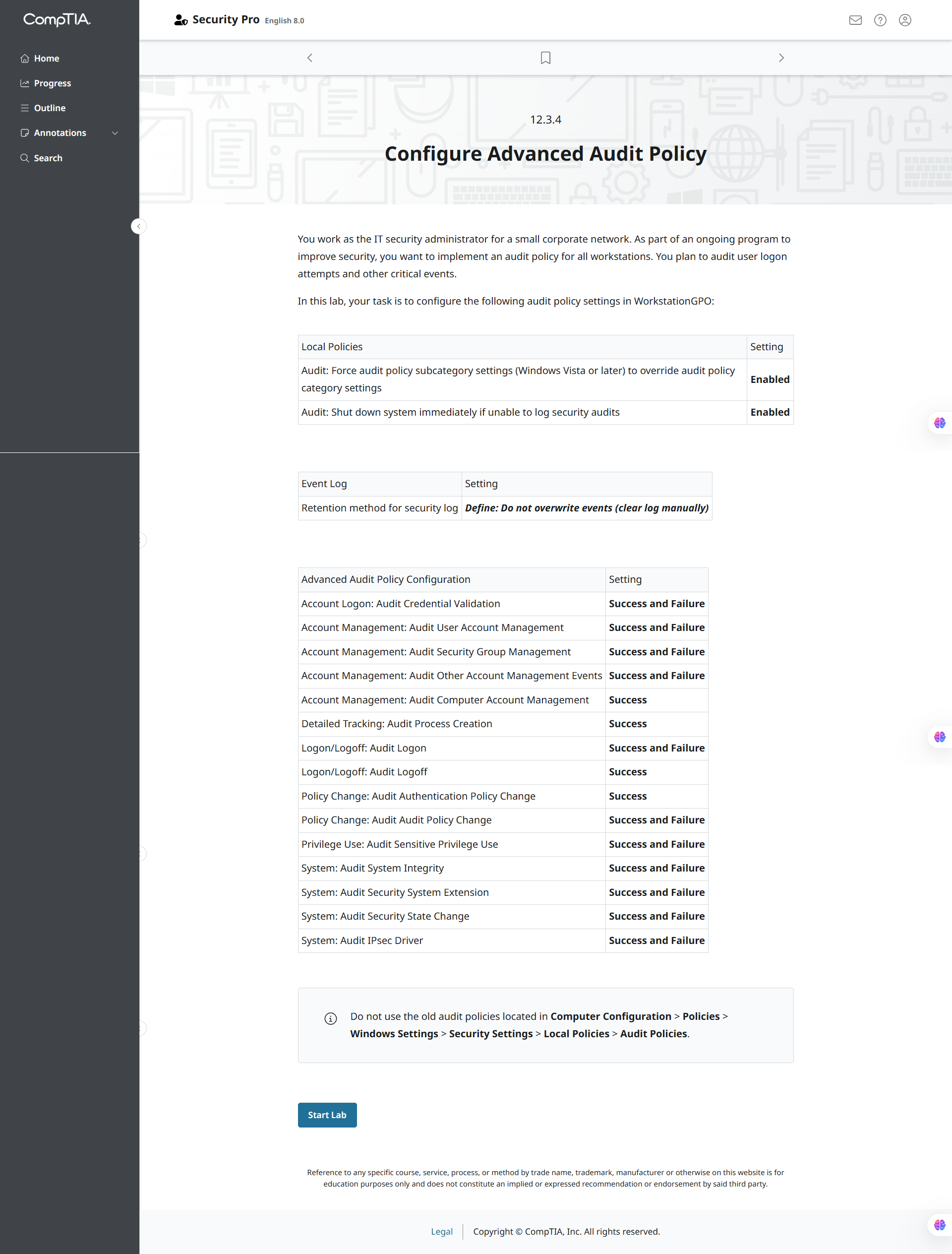Open the Home menu item
Screen dimensions: 952x1254
[x=47, y=59]
